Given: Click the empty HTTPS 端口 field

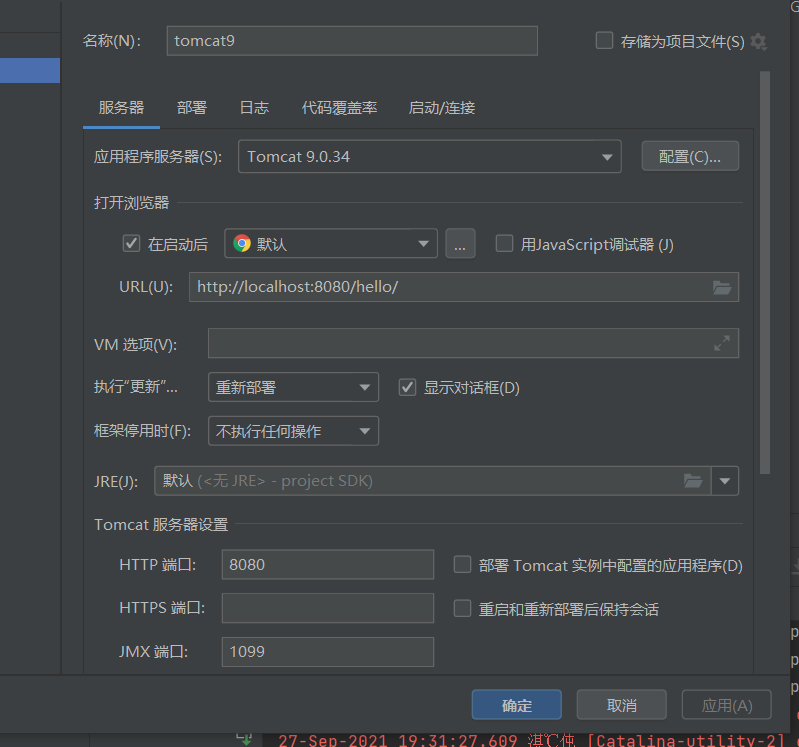Looking at the screenshot, I should click(328, 608).
